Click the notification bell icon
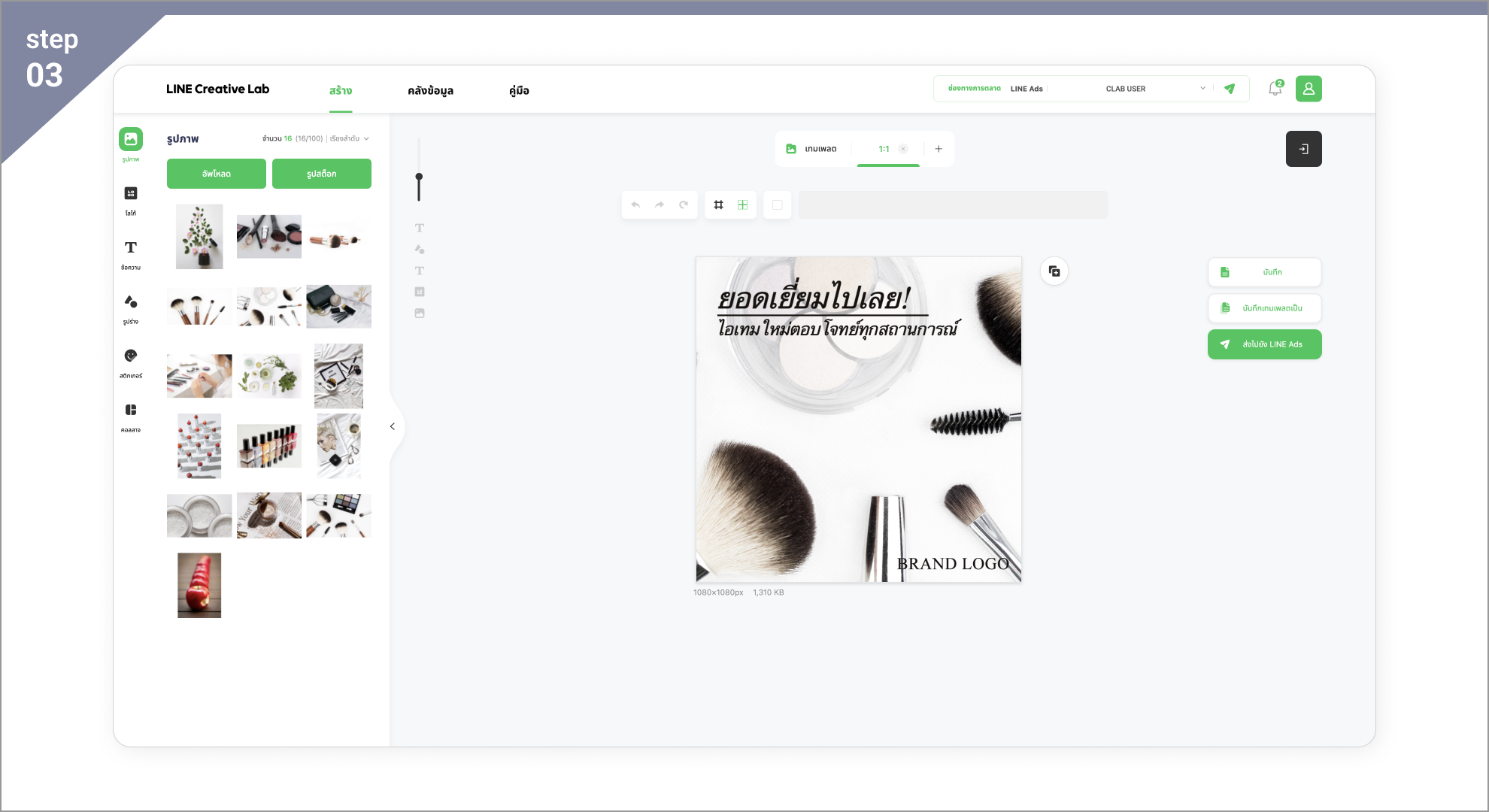The image size is (1489, 812). coord(1275,89)
